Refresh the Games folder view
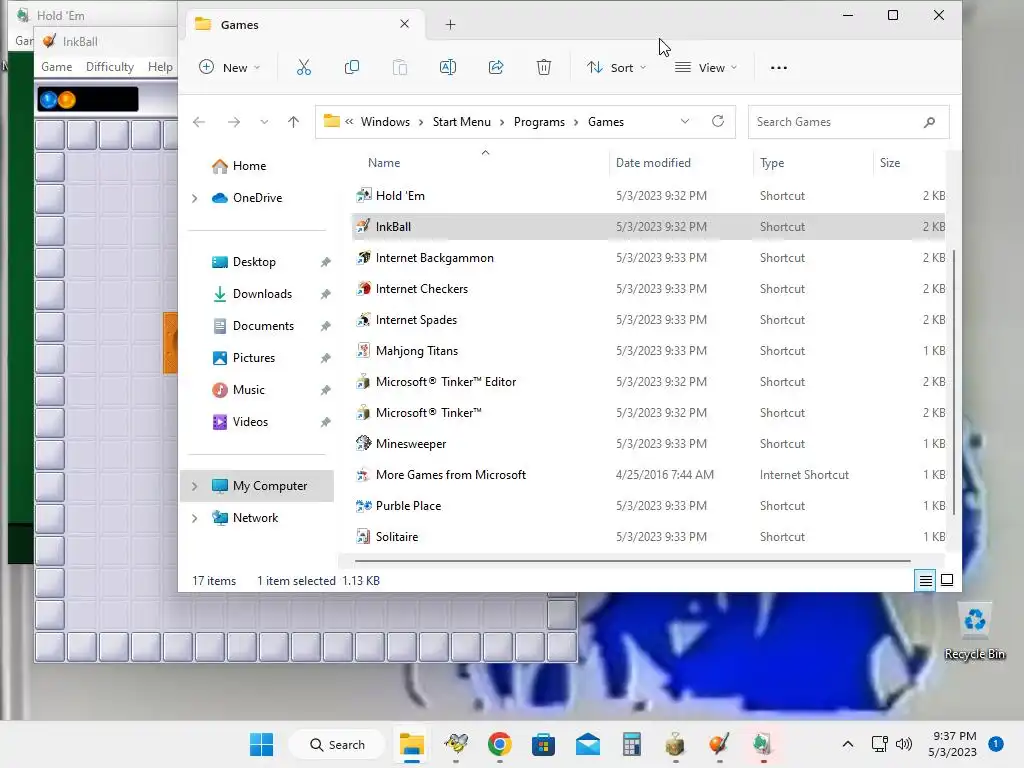 tap(718, 121)
